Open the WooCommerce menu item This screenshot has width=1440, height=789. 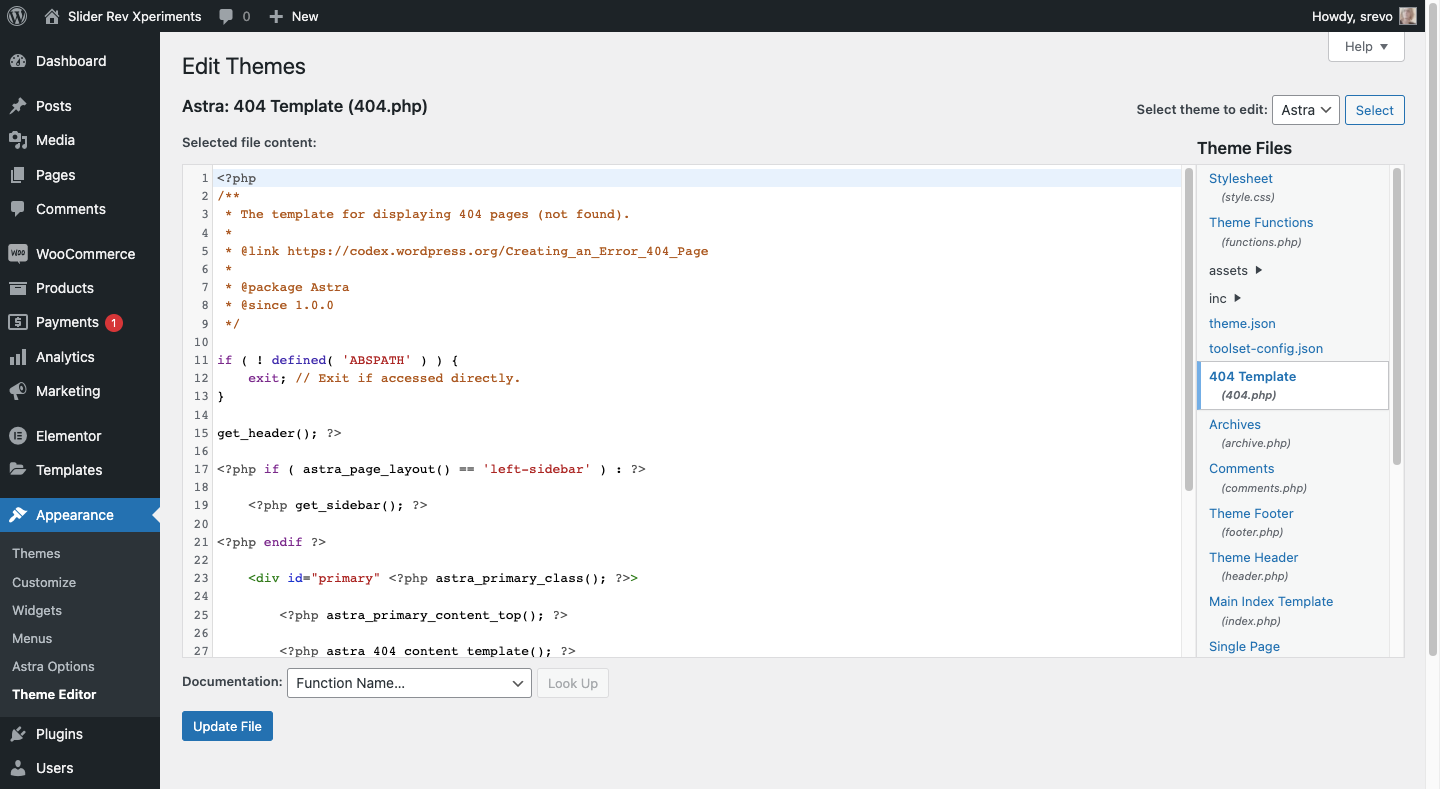80,254
